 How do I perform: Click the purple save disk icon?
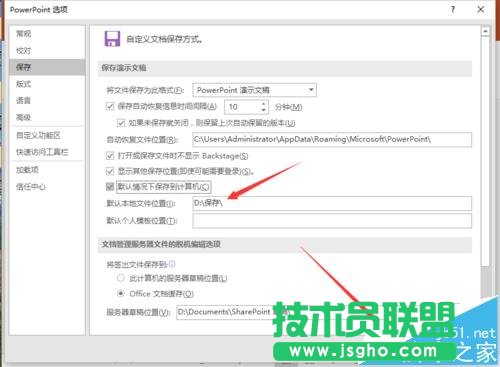pos(112,39)
